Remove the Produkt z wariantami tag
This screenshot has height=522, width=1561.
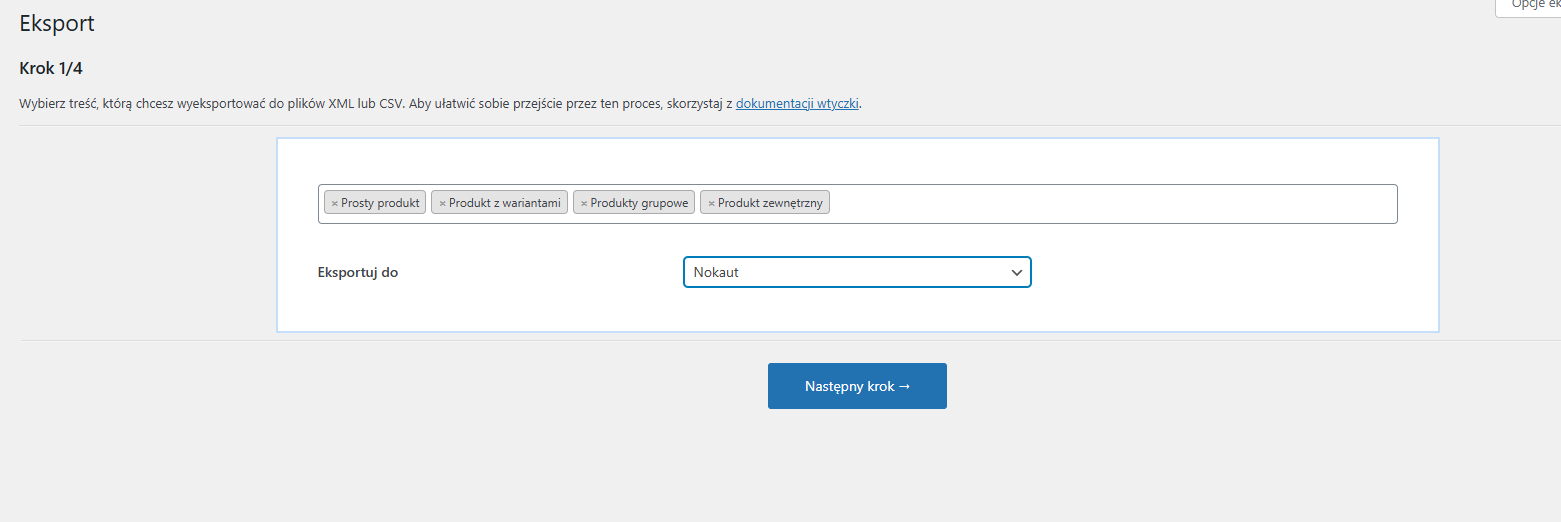click(x=442, y=203)
